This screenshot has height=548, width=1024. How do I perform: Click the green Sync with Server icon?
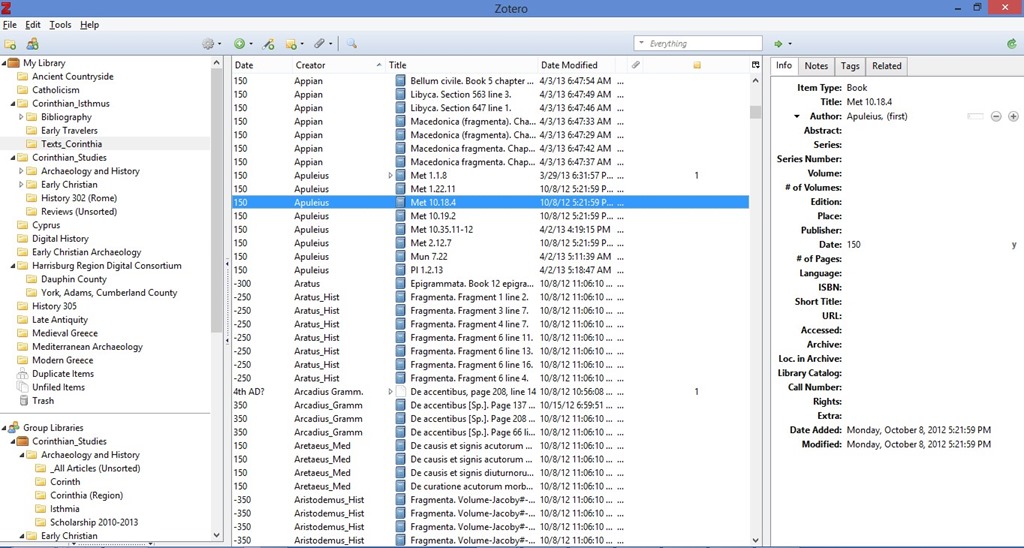1012,44
